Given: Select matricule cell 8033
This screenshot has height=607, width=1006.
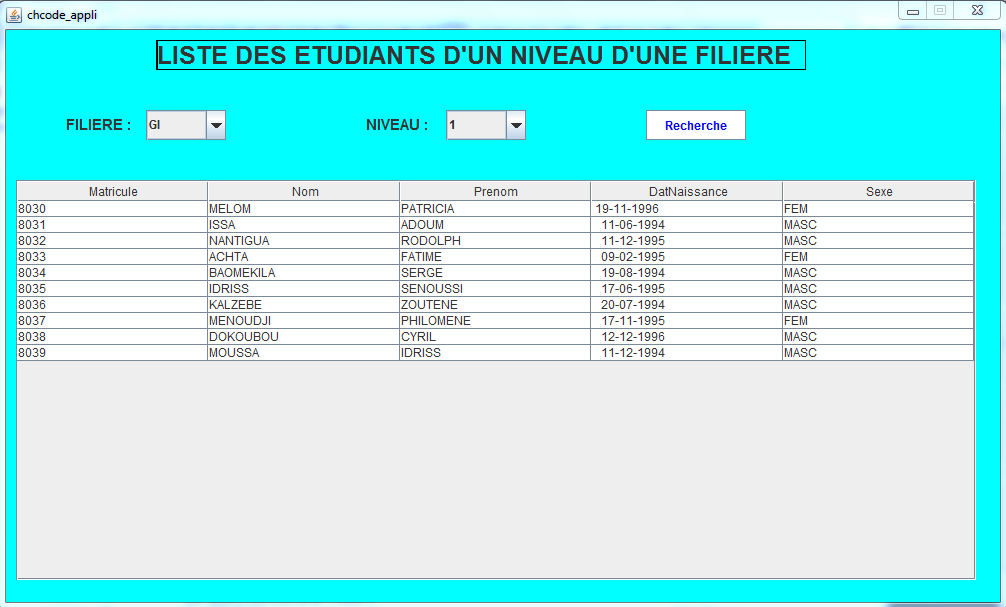Looking at the screenshot, I should point(112,257).
